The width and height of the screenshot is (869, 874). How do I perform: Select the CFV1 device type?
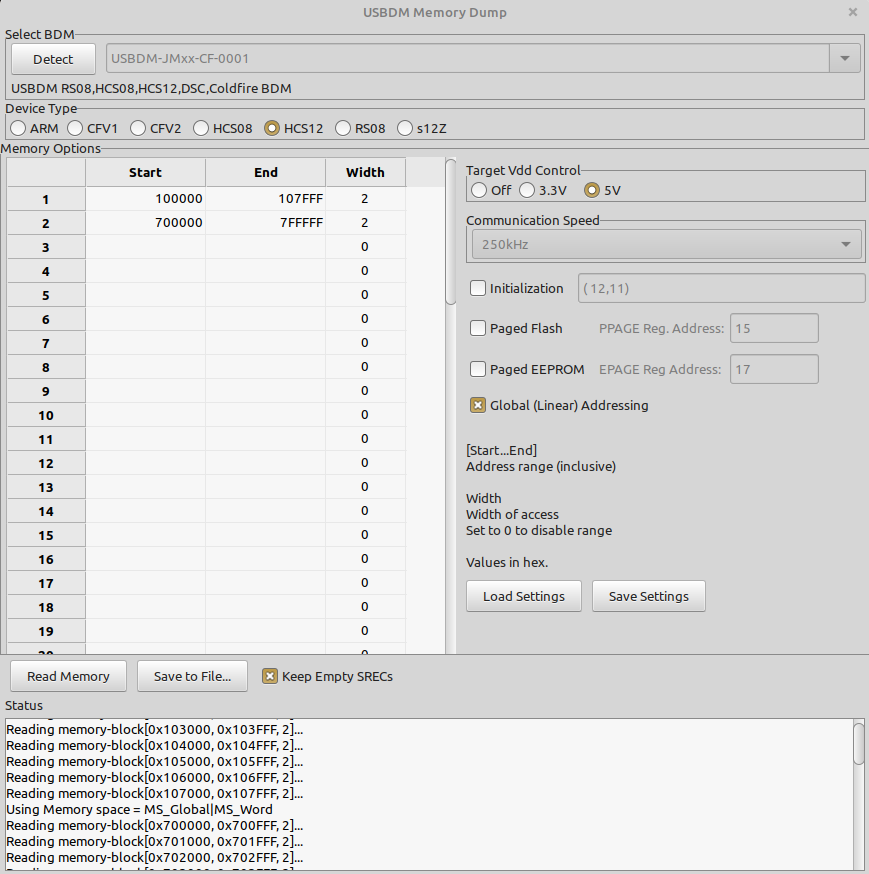[x=75, y=128]
